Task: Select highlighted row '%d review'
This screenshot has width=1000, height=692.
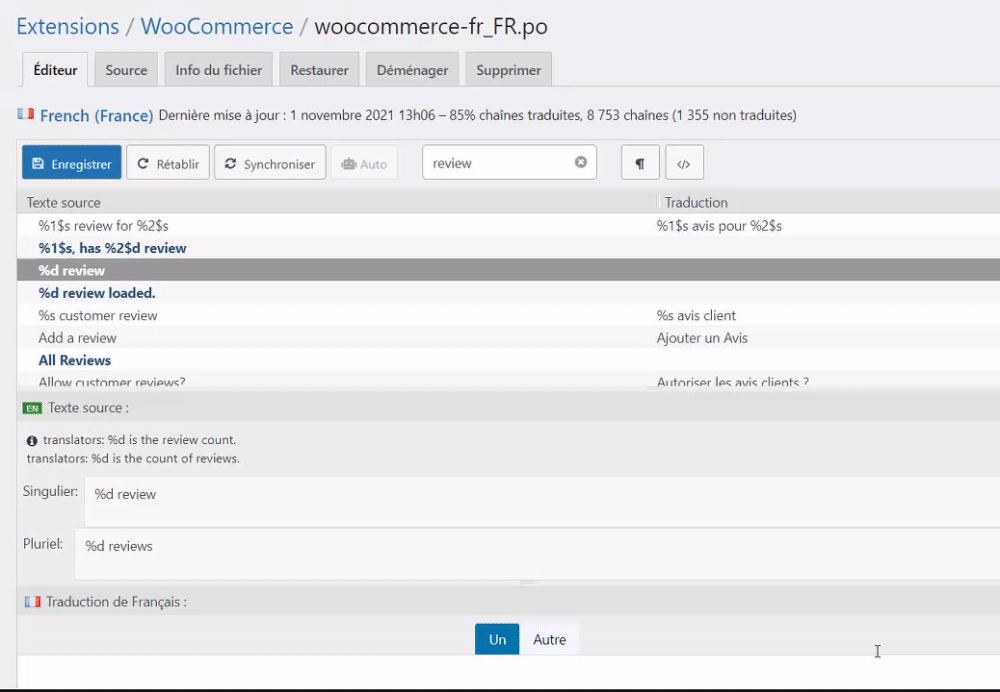Action: pos(508,270)
